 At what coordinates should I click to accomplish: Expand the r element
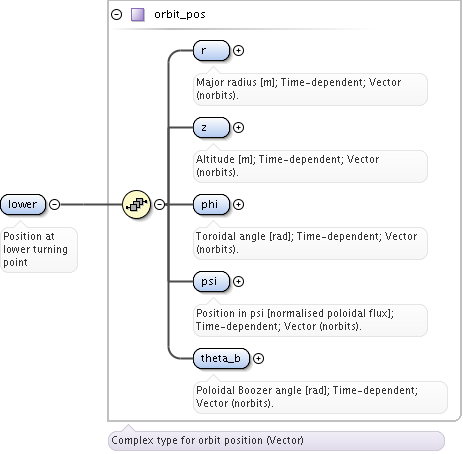pyautogui.click(x=238, y=50)
